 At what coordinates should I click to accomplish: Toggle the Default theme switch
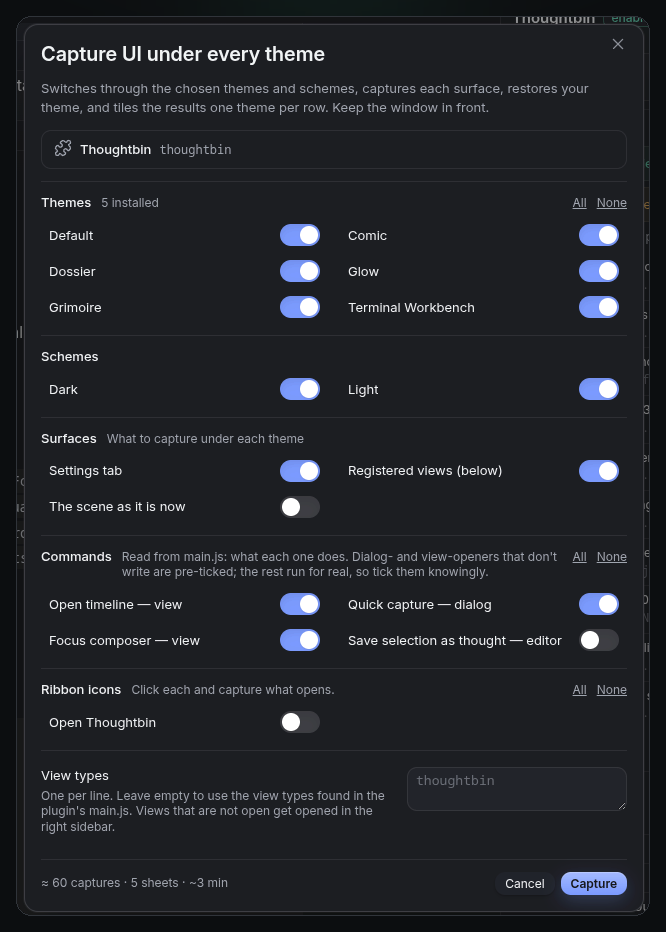[300, 235]
